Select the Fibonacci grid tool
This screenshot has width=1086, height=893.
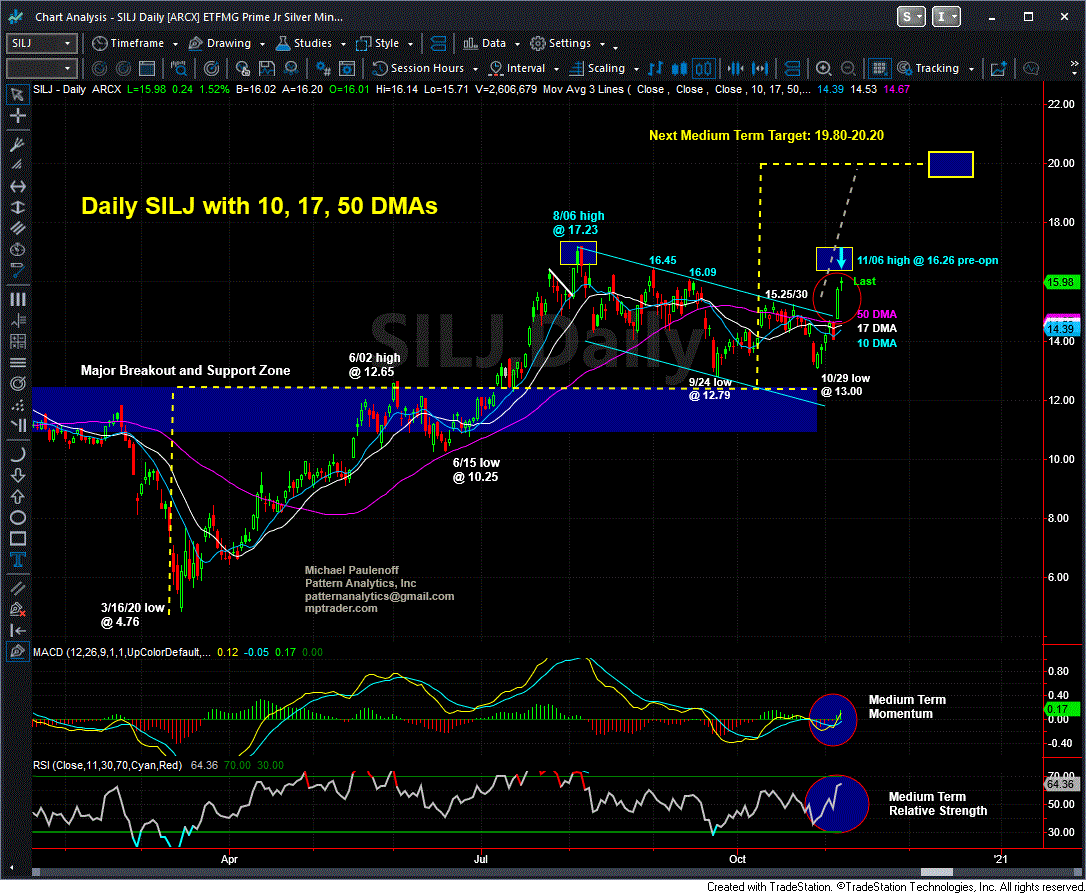[x=17, y=341]
